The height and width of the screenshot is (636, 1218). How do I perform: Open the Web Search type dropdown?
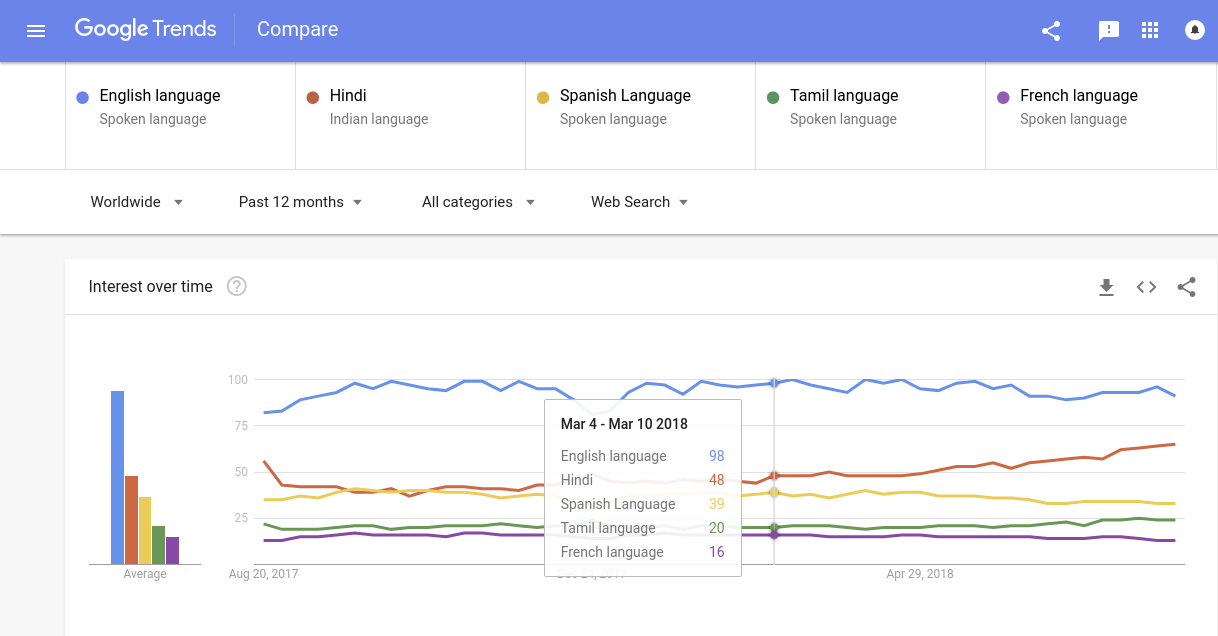[x=639, y=202]
